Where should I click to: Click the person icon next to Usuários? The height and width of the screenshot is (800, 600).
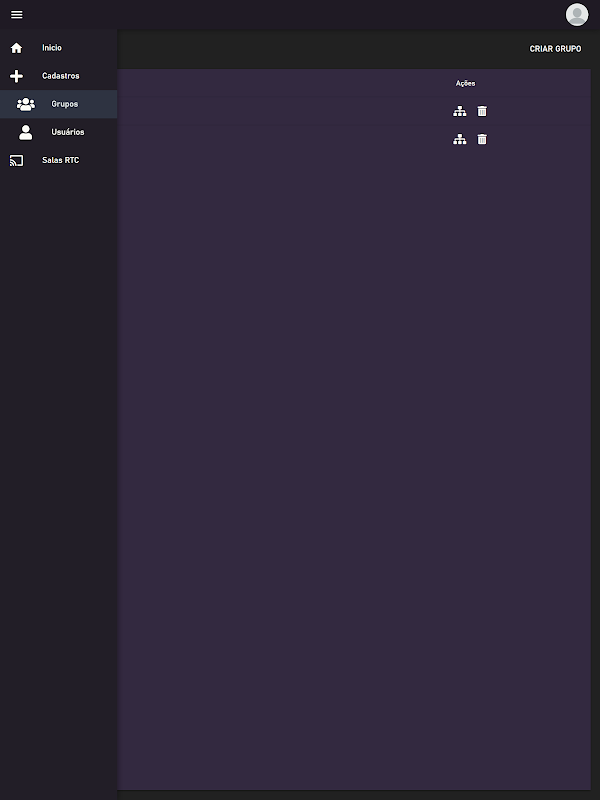(x=26, y=132)
